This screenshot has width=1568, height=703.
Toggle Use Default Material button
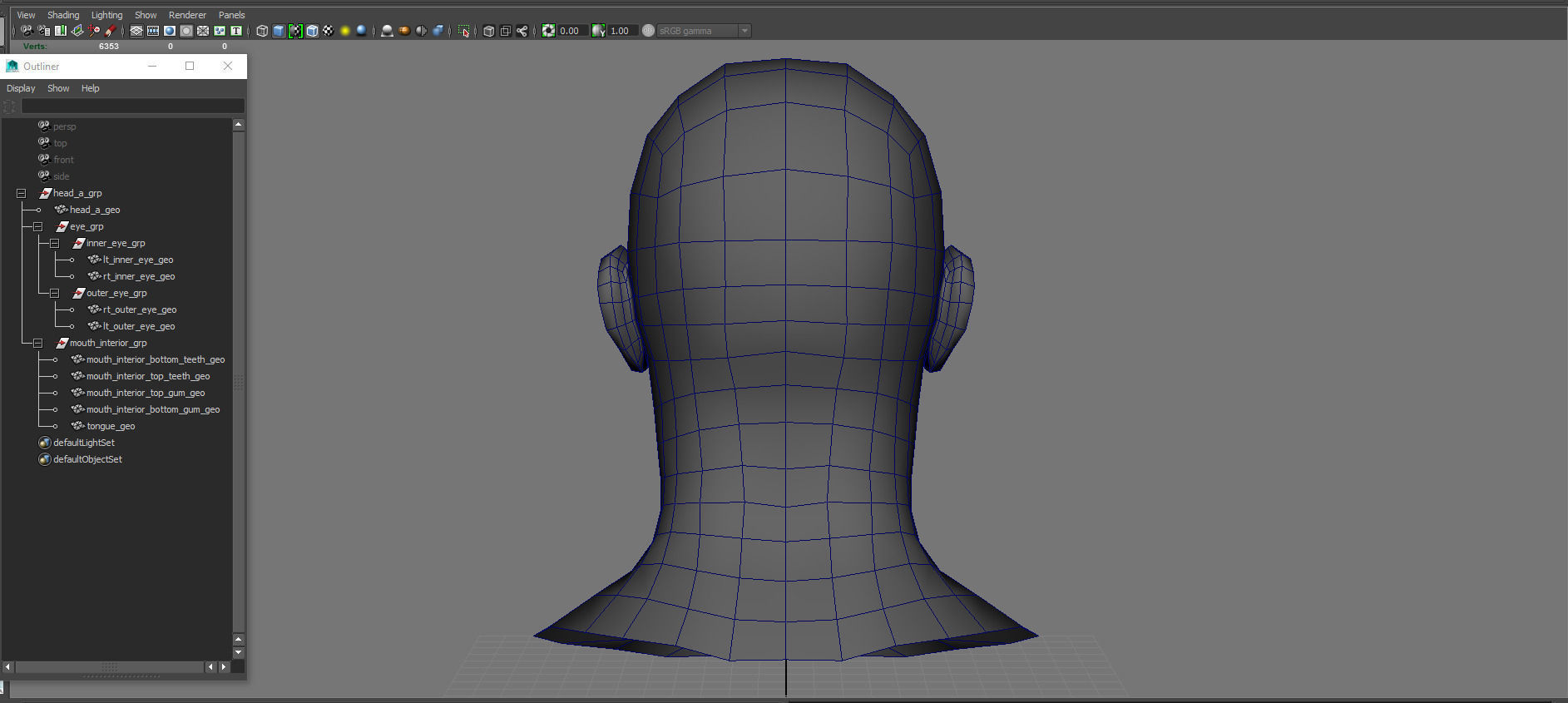coord(295,31)
